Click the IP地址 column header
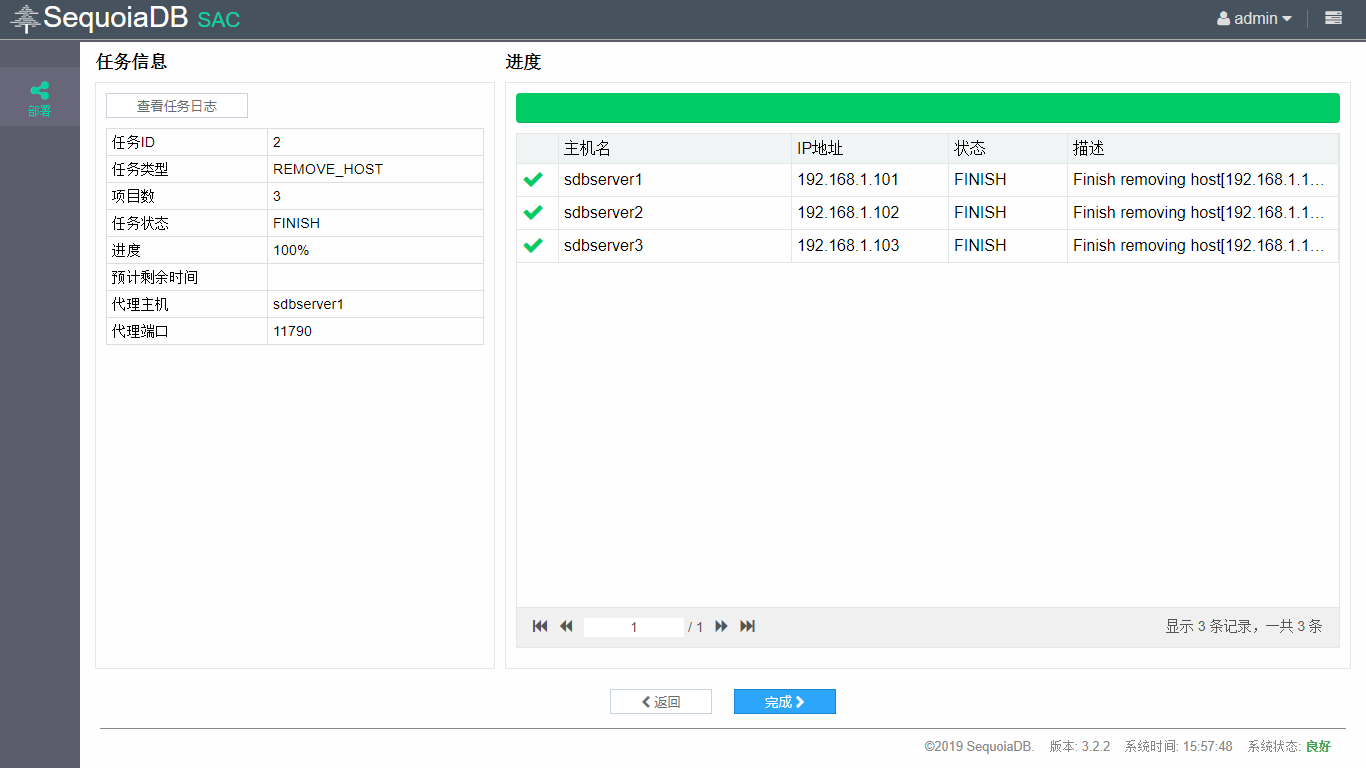The width and height of the screenshot is (1366, 768). pyautogui.click(x=870, y=149)
